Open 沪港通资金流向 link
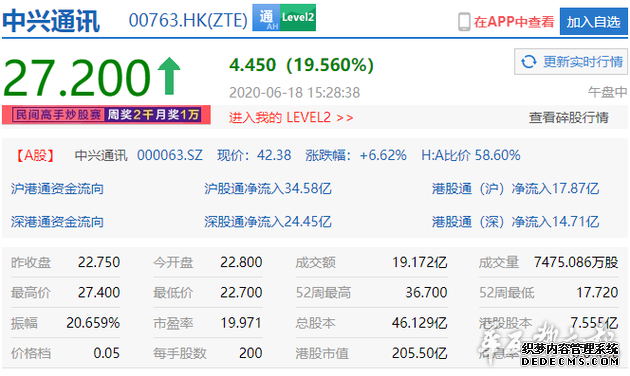The height and width of the screenshot is (376, 630). tap(57, 189)
